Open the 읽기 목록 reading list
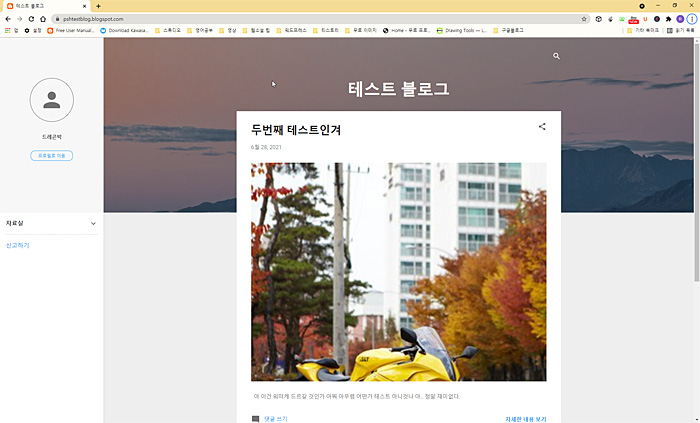This screenshot has height=423, width=700. click(x=681, y=31)
